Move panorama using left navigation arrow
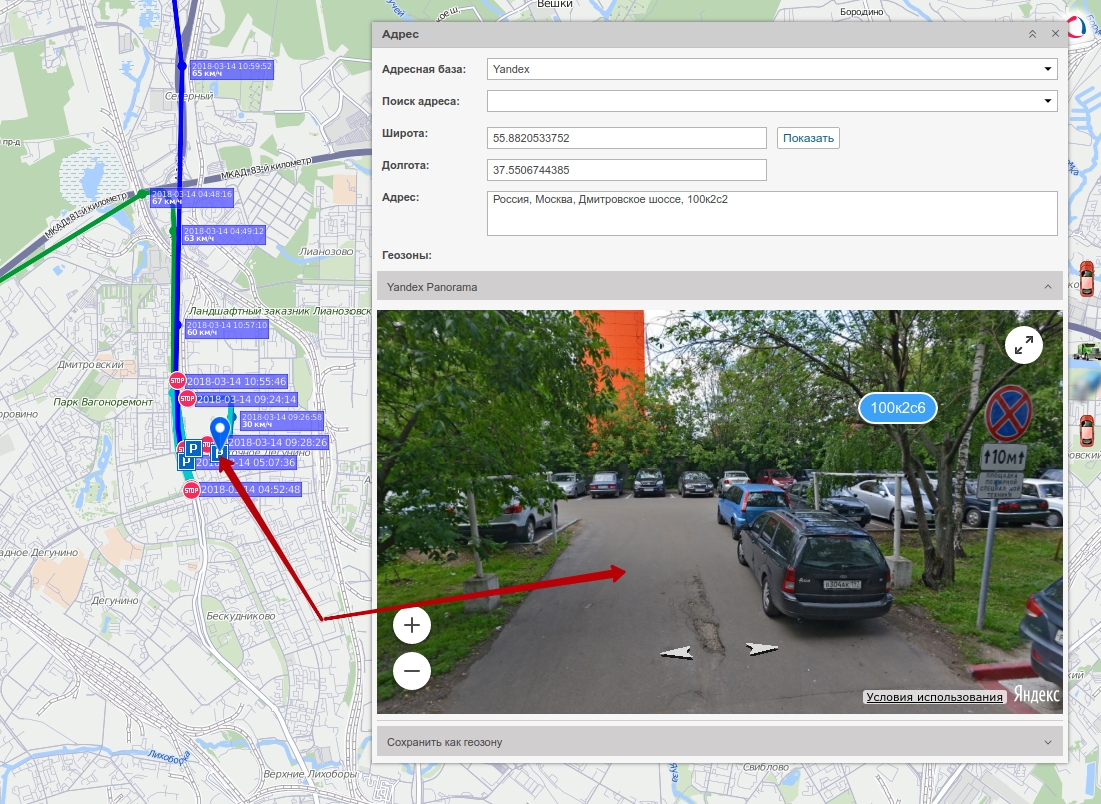The image size is (1101, 804). pyautogui.click(x=677, y=652)
